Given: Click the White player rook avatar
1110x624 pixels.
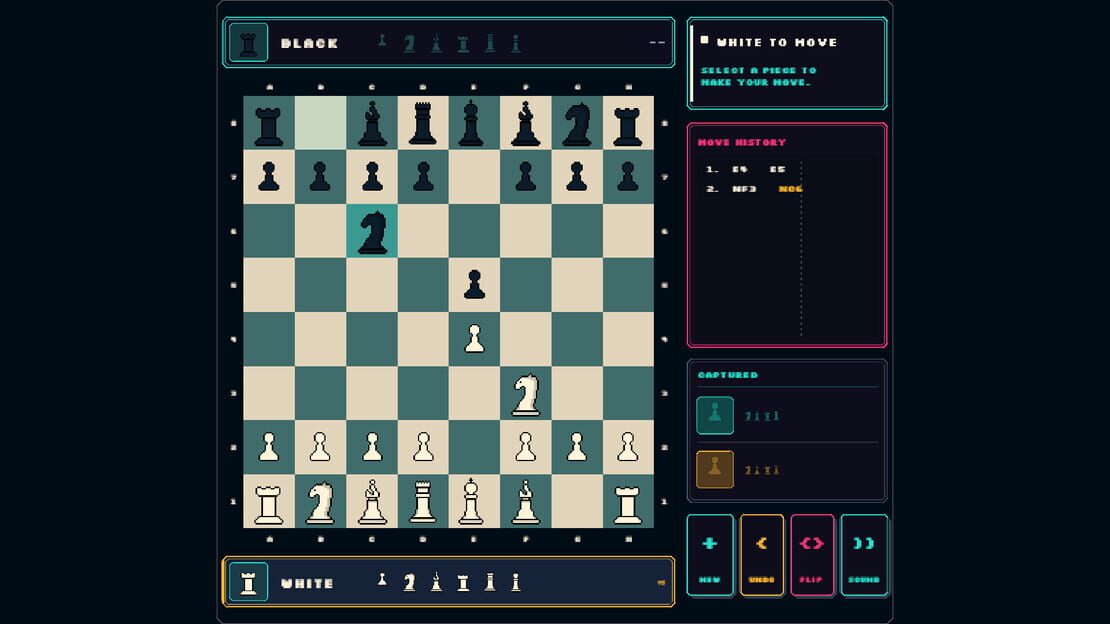Looking at the screenshot, I should pyautogui.click(x=248, y=582).
